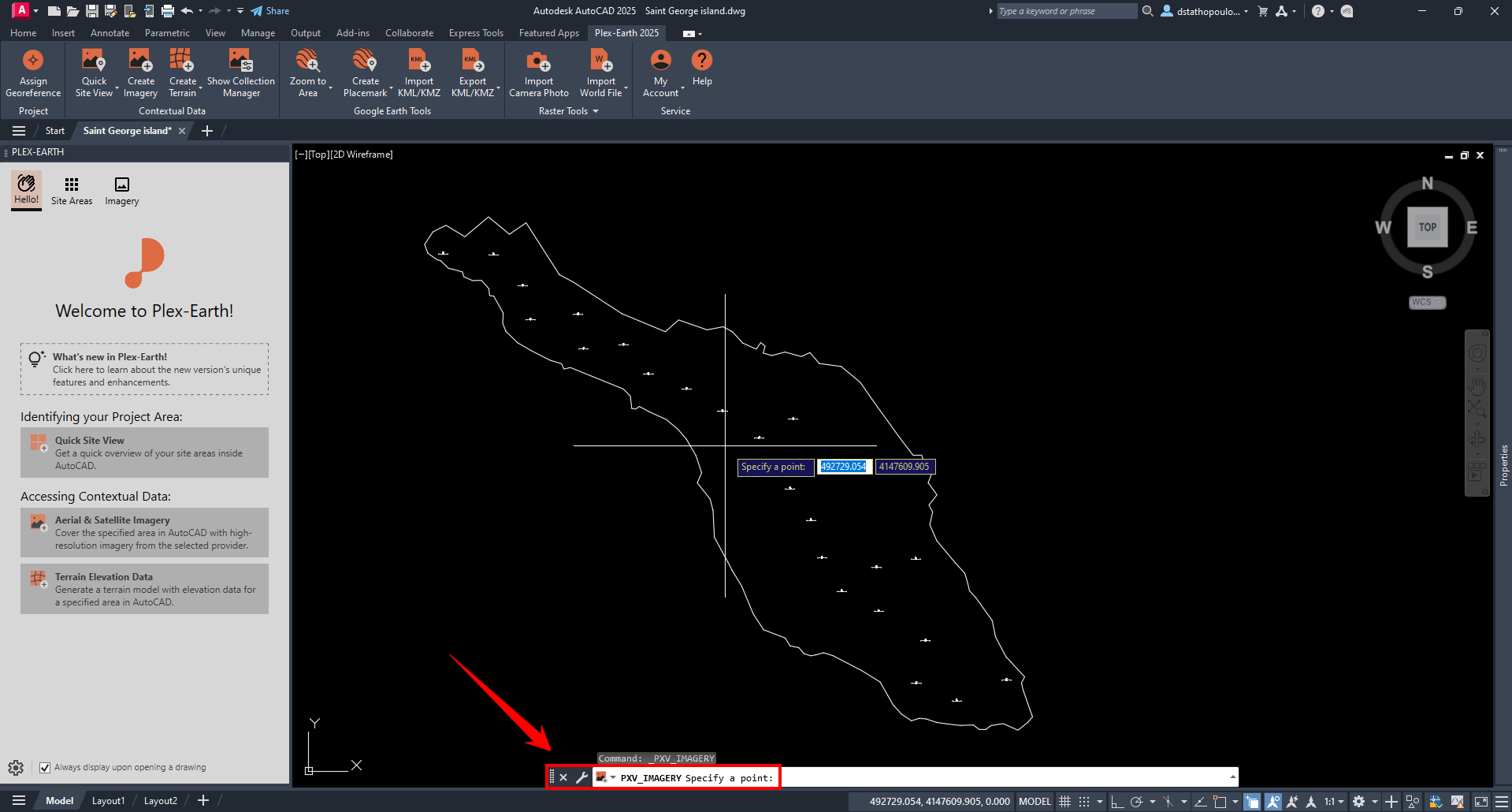Switch to the Featured Apps ribbon tab
The height and width of the screenshot is (812, 1512).
pos(548,33)
